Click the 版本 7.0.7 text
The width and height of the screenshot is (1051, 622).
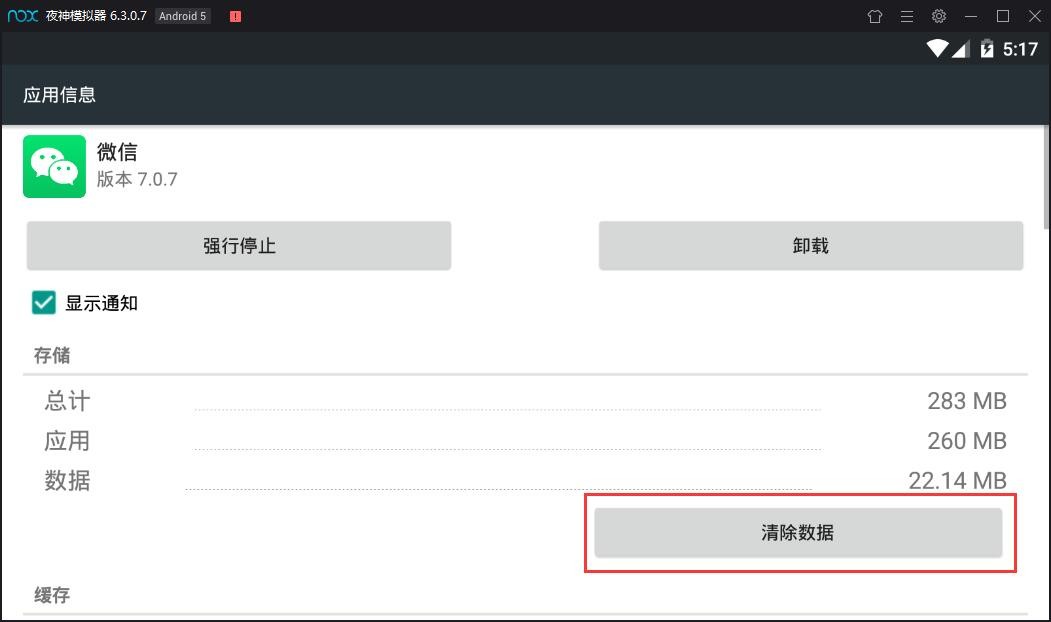tap(137, 179)
